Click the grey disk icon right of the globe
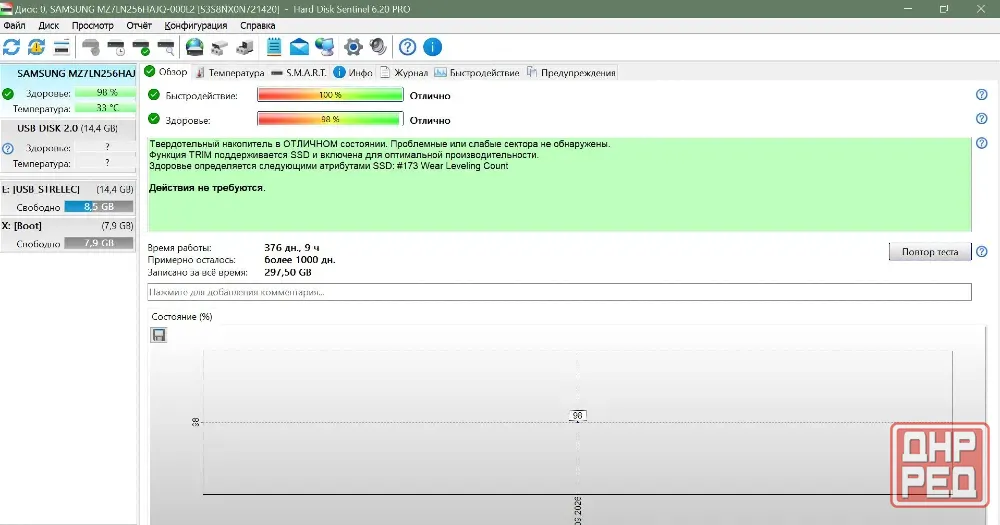This screenshot has height=525, width=1000. click(219, 47)
